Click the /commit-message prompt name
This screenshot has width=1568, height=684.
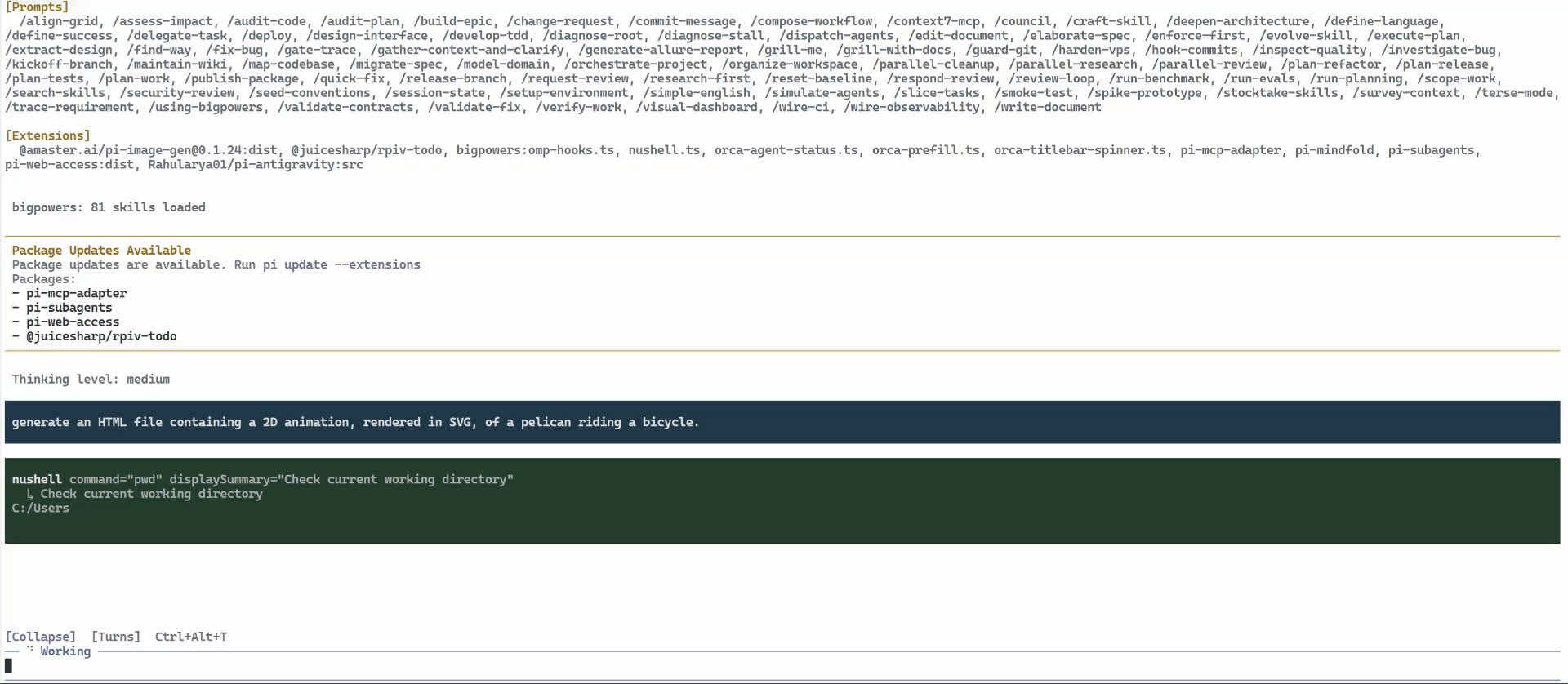682,21
